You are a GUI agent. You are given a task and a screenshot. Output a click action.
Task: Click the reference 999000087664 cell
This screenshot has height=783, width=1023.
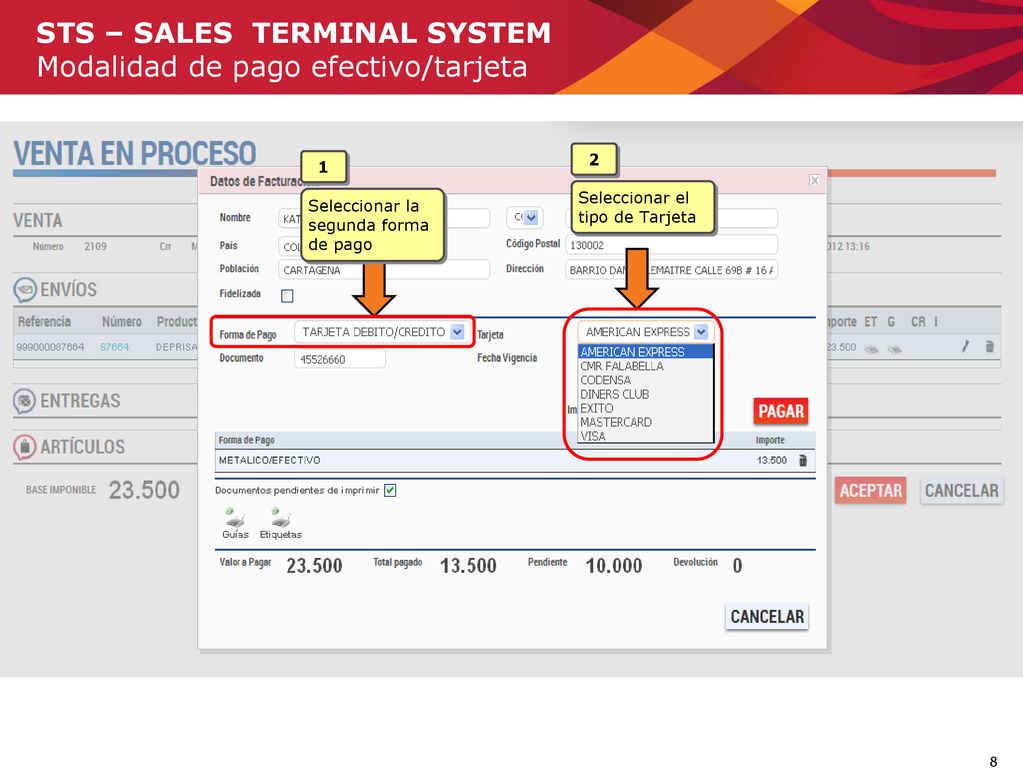pos(50,347)
